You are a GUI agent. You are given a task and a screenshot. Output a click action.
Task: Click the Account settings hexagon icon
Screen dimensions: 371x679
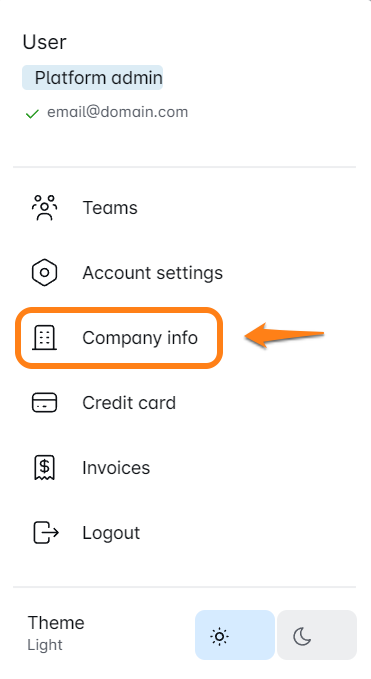click(x=44, y=273)
